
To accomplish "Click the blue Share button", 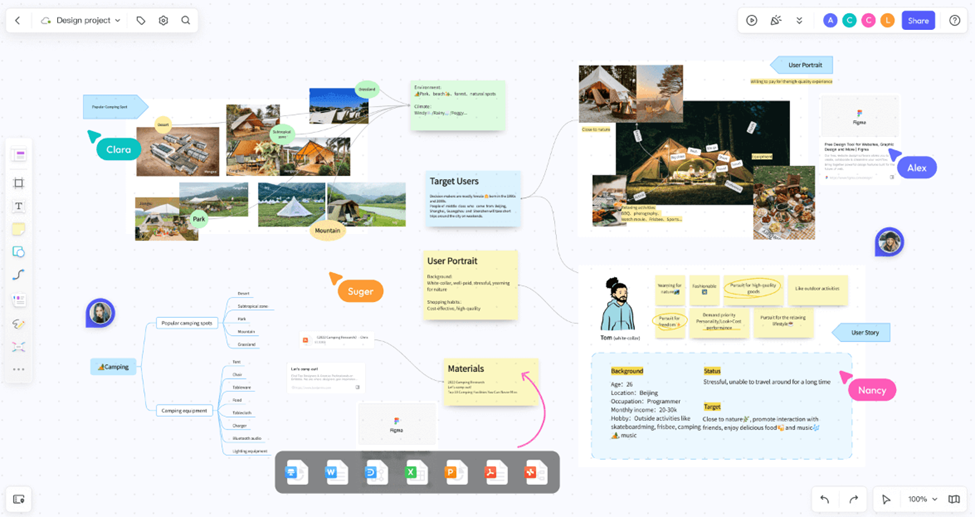I will [x=917, y=20].
